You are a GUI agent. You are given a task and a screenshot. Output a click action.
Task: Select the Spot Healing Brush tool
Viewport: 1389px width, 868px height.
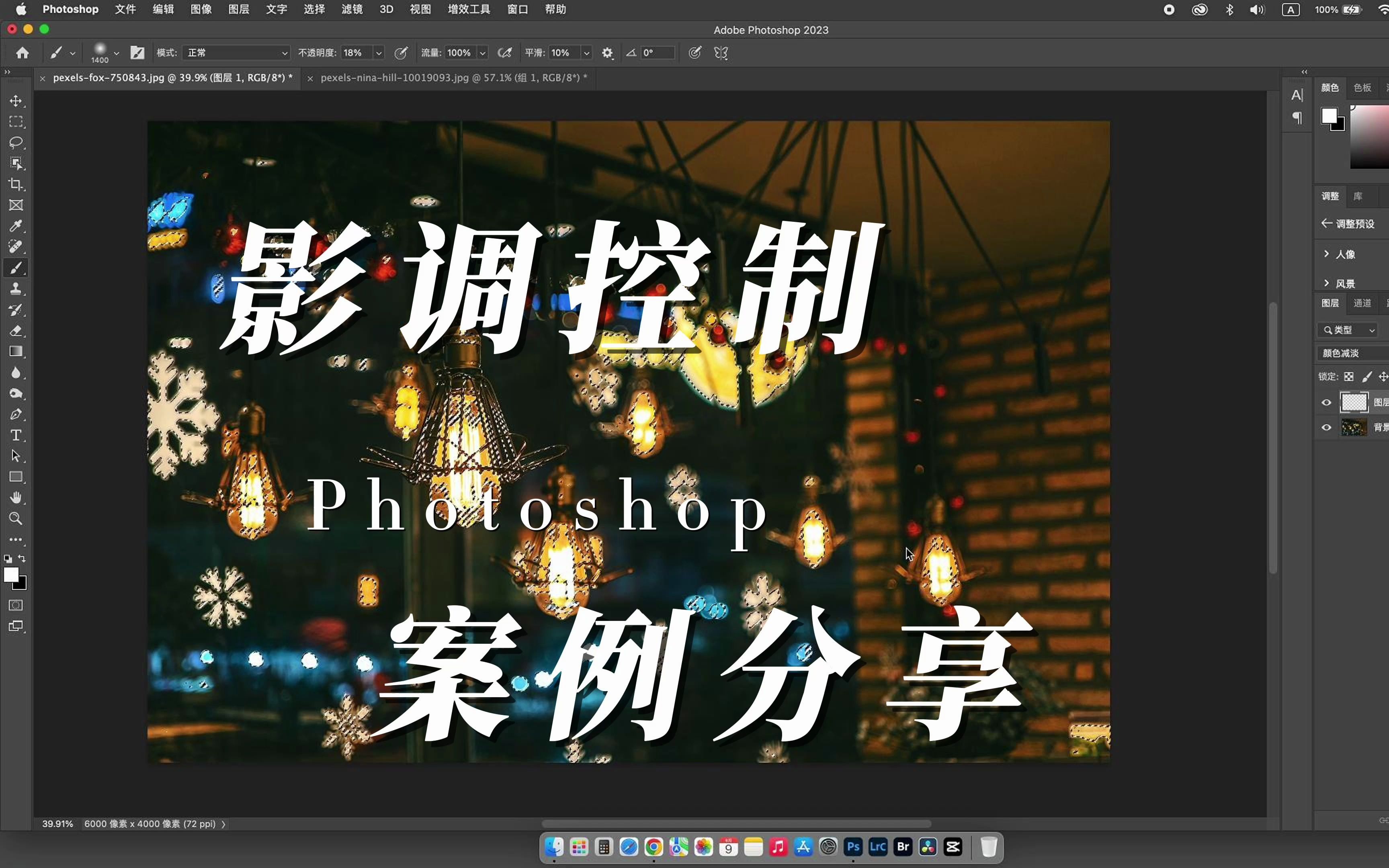(16, 247)
